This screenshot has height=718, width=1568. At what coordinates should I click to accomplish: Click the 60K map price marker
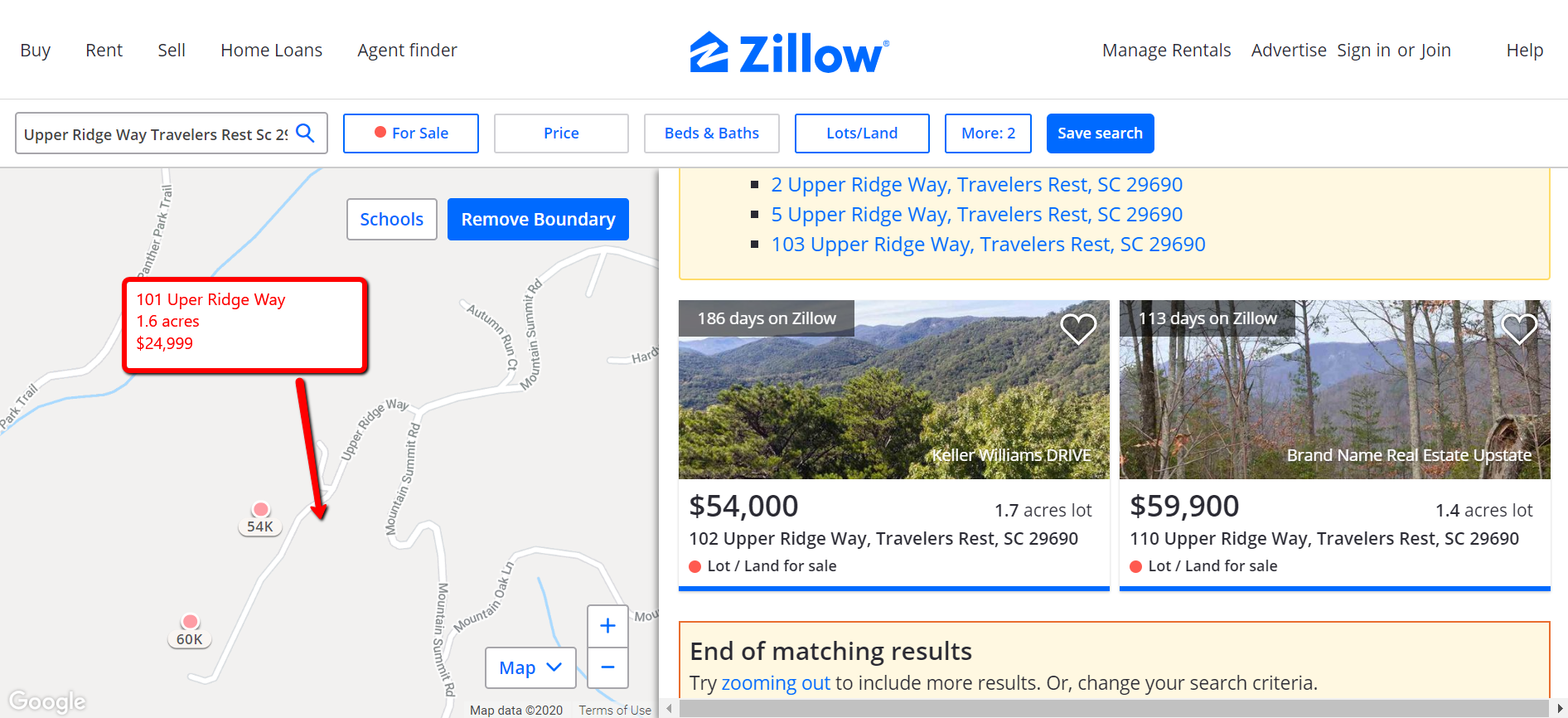click(190, 638)
